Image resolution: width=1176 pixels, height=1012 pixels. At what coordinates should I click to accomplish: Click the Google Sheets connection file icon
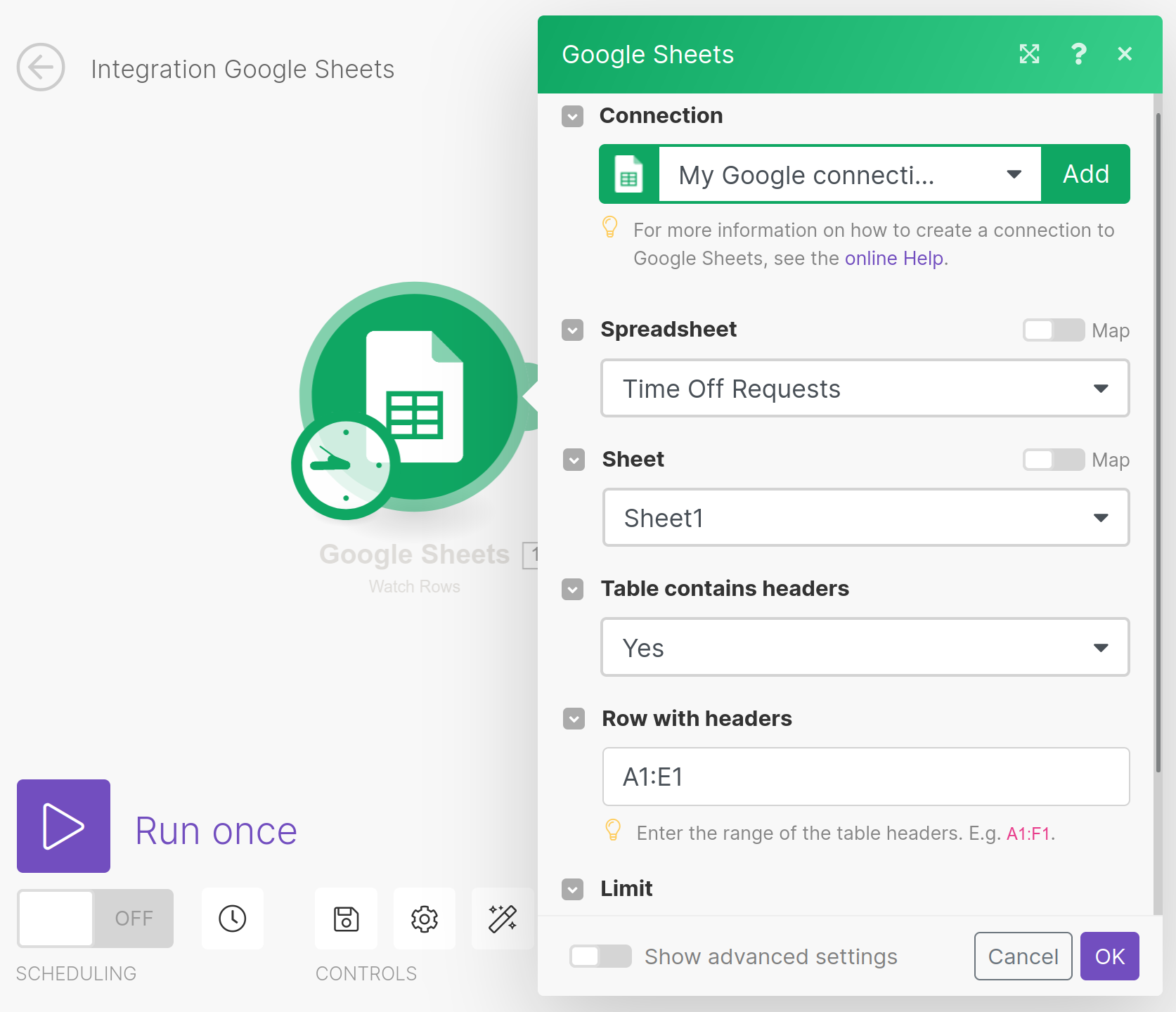pyautogui.click(x=629, y=174)
